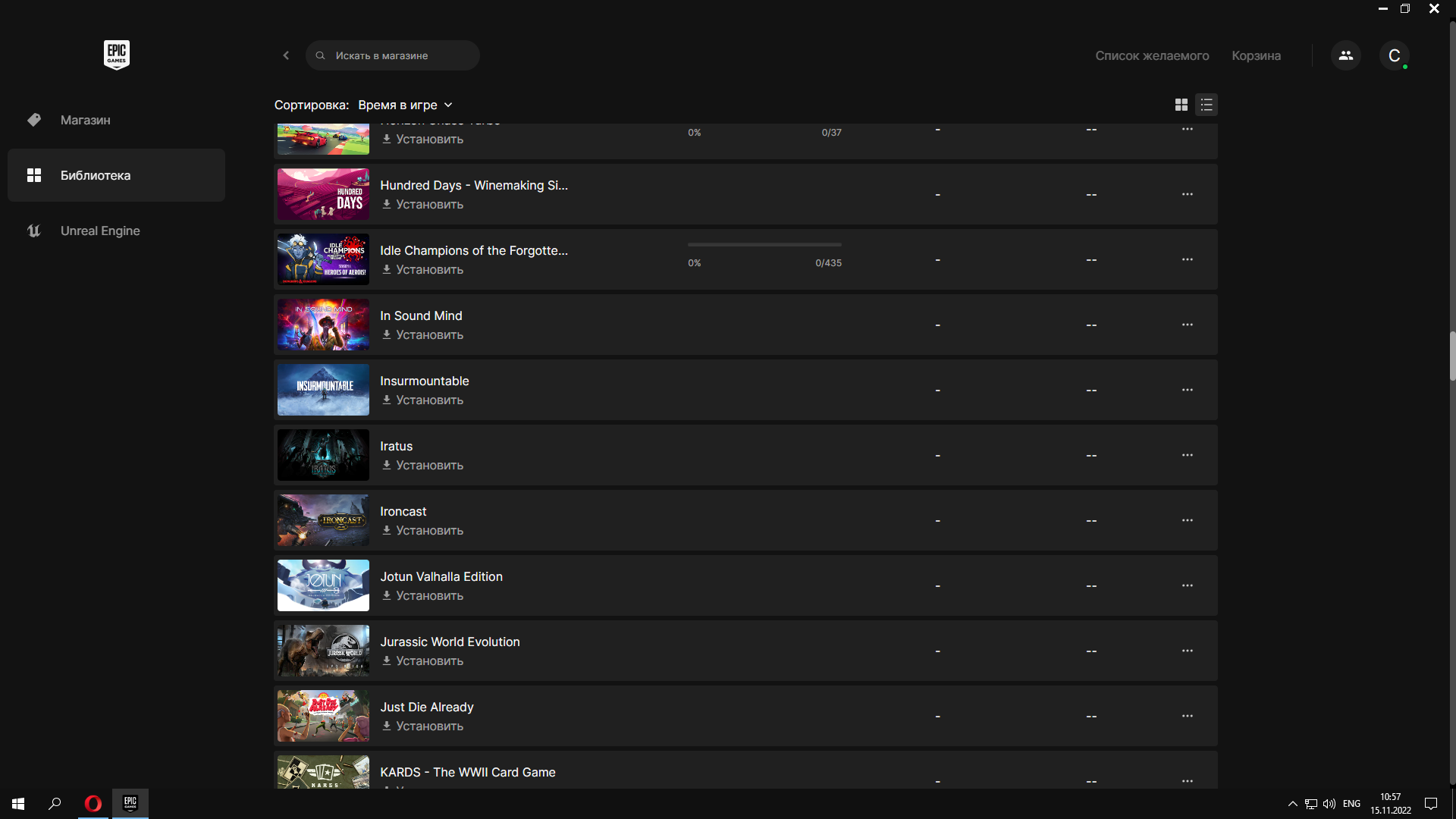Select the Jurassic World Evolution title
The height and width of the screenshot is (819, 1456).
(450, 642)
